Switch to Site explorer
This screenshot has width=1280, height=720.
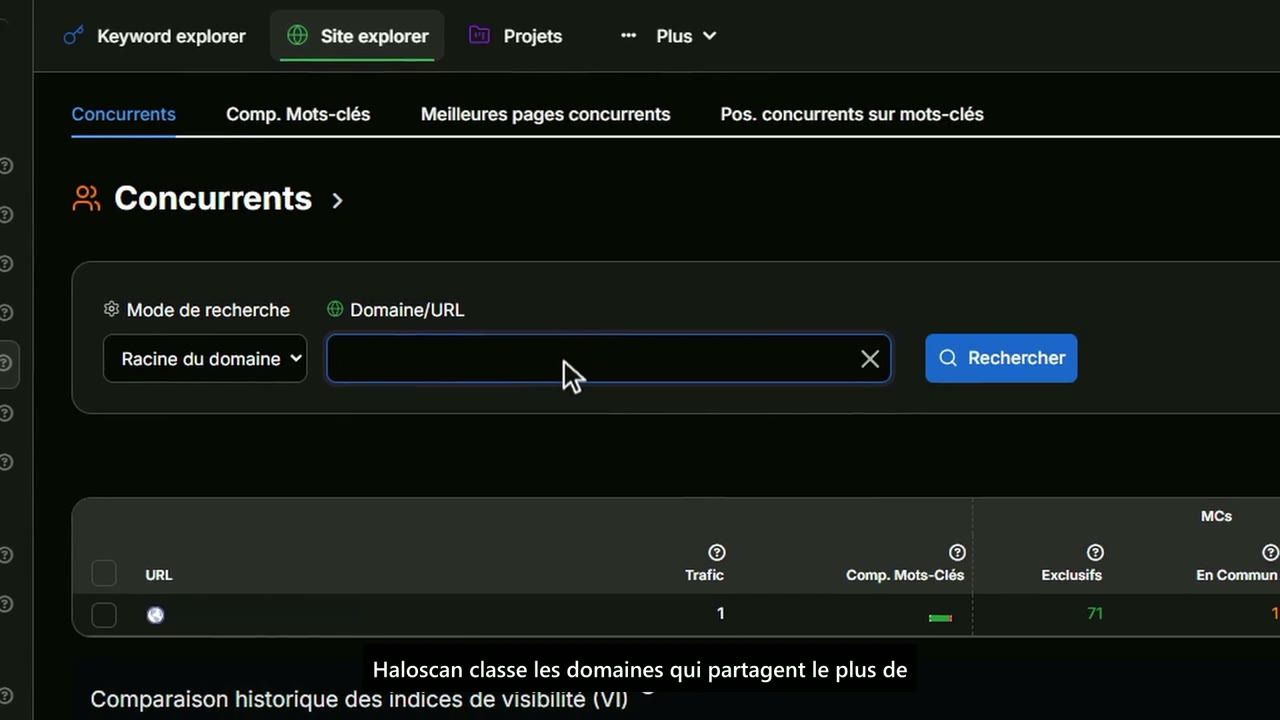(357, 36)
